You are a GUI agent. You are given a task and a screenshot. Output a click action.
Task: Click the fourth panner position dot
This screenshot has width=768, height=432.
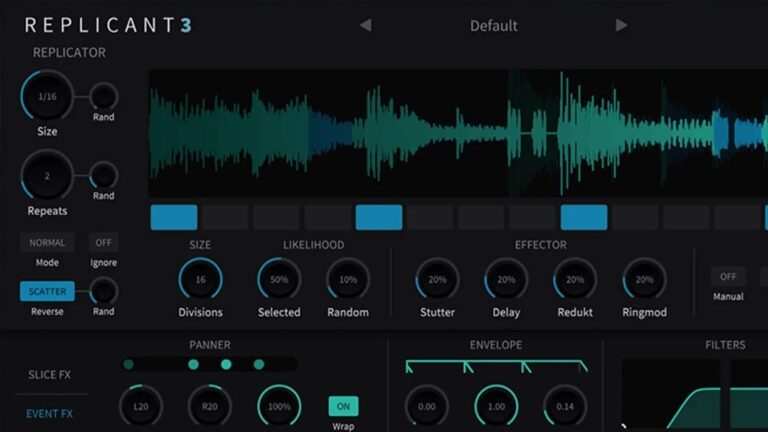click(259, 364)
